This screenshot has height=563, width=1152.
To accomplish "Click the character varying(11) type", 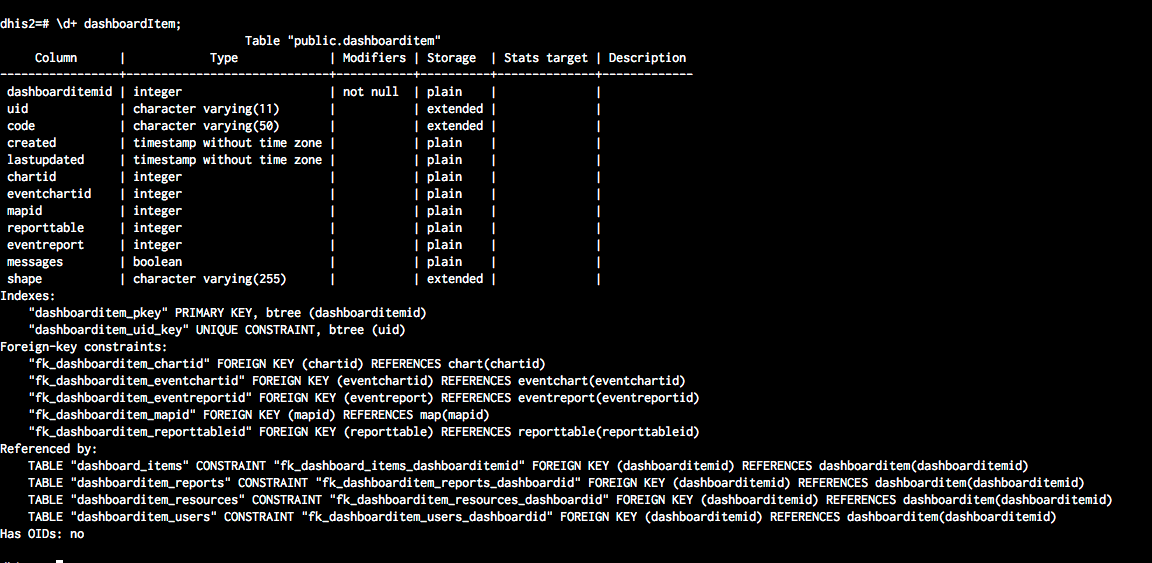I will point(206,109).
